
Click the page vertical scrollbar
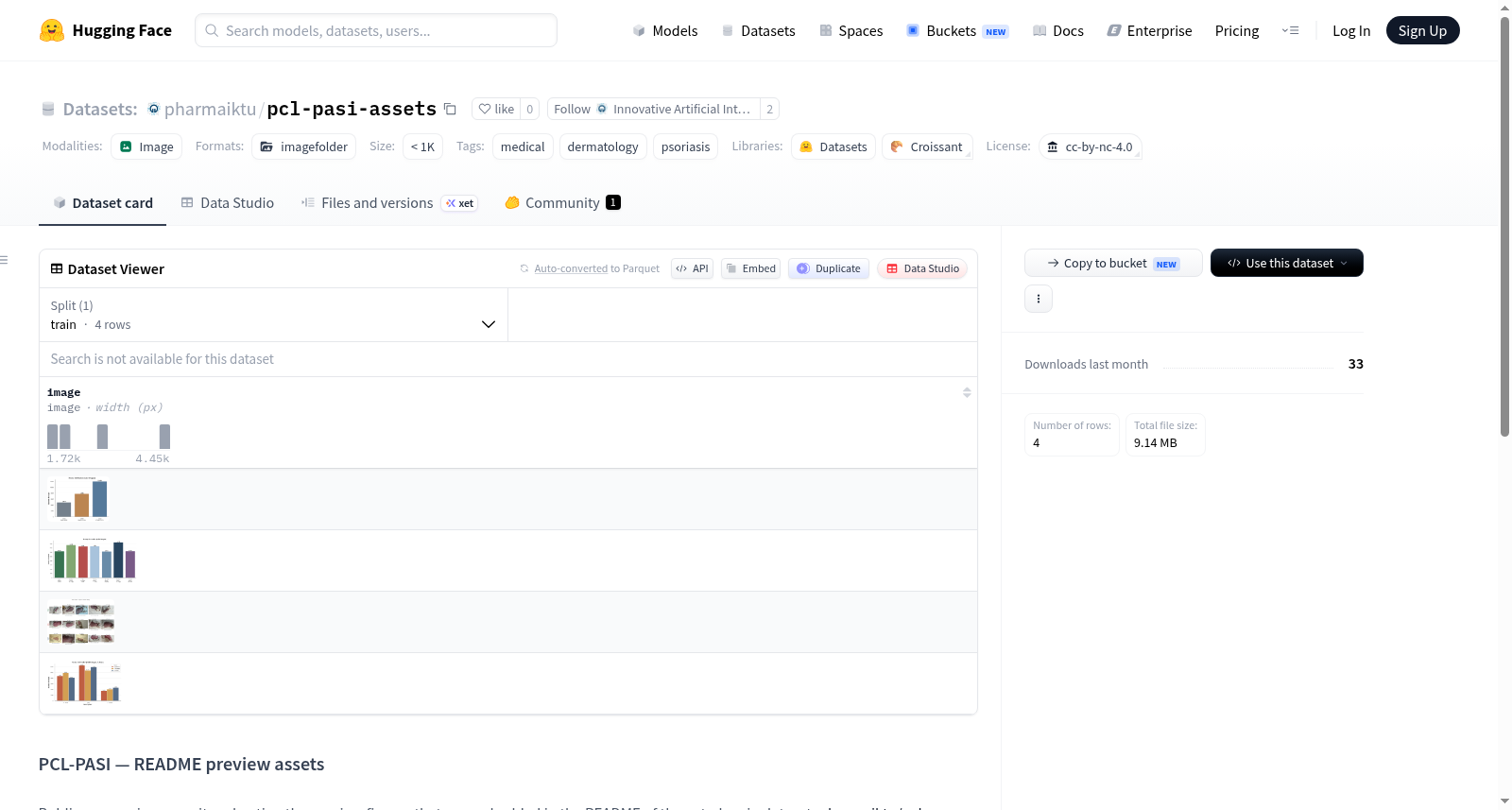pyautogui.click(x=1504, y=227)
